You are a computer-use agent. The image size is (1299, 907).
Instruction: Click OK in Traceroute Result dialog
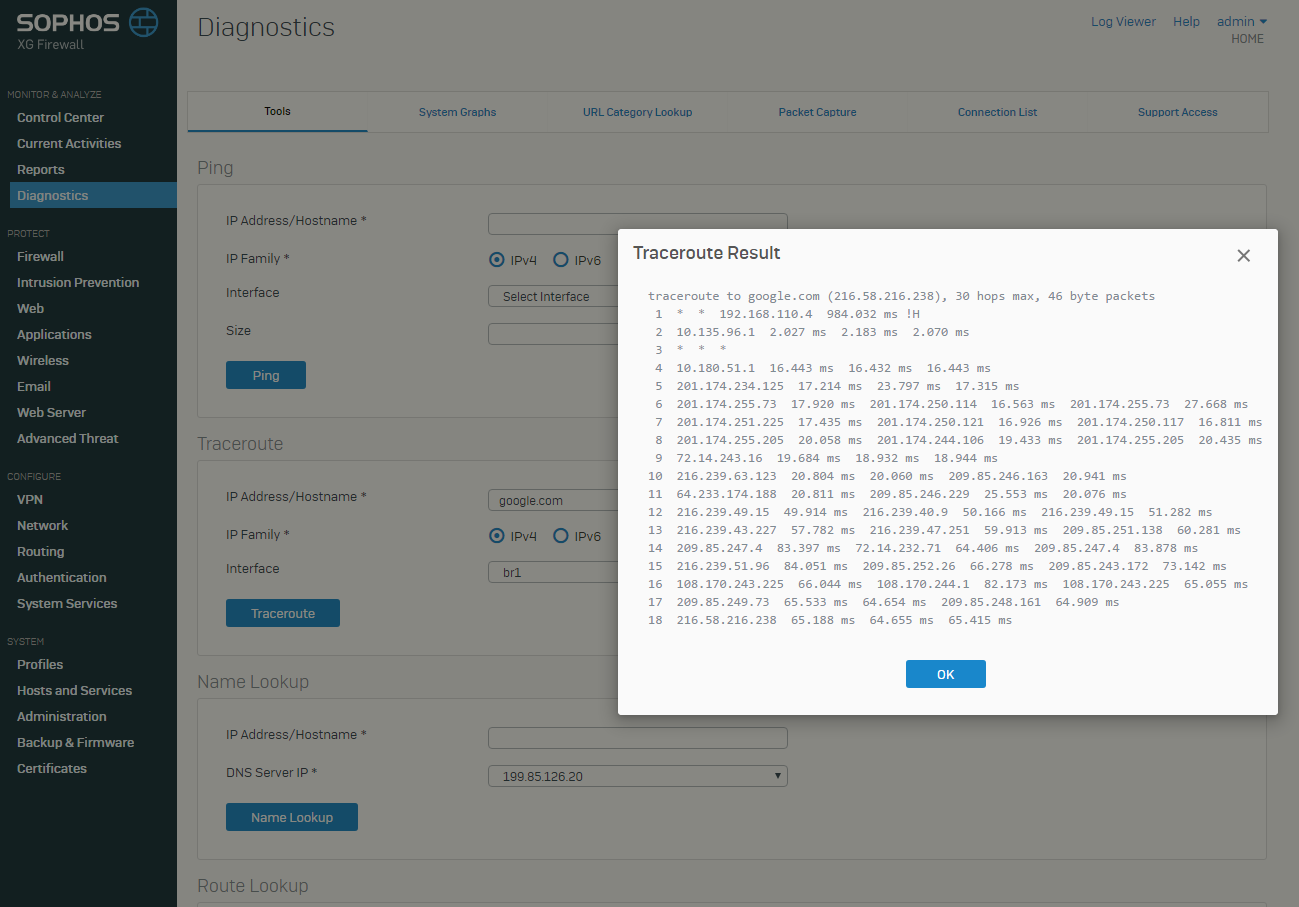(x=945, y=674)
